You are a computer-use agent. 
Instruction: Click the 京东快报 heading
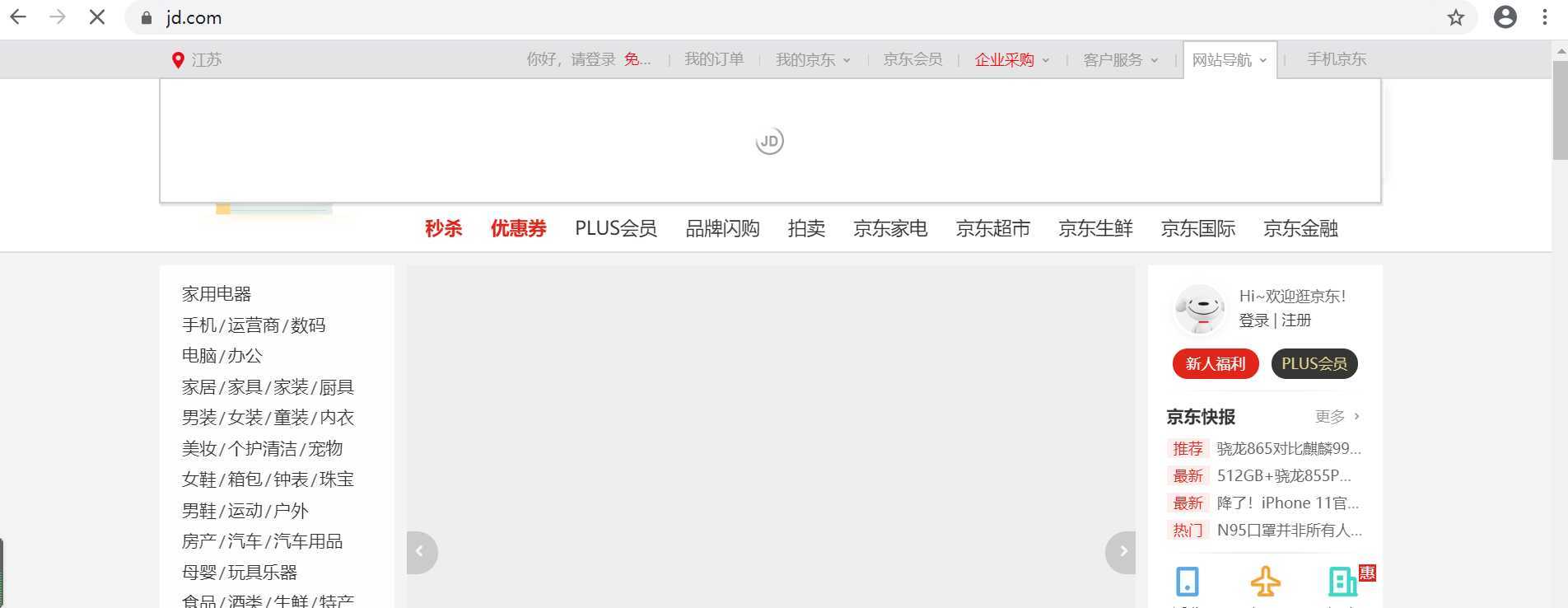(1201, 417)
